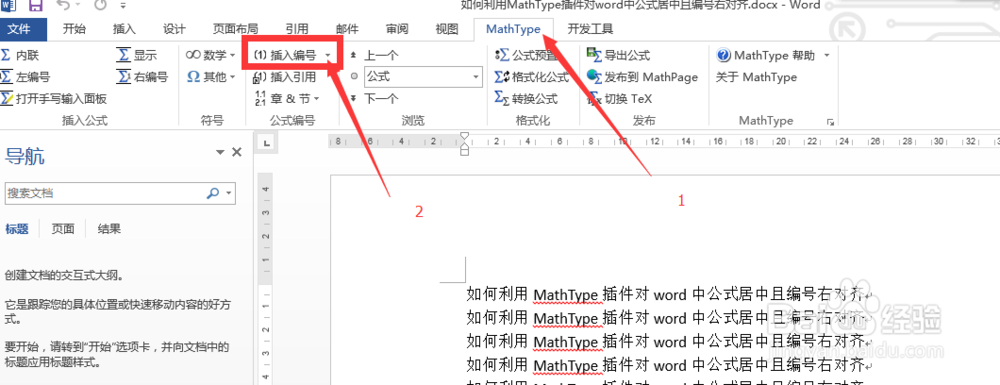Viewport: 1000px width, 385px height.
Task: Switch to the 开始 ribbon tab
Action: coord(74,29)
